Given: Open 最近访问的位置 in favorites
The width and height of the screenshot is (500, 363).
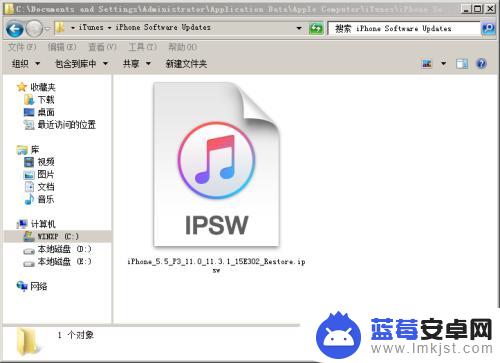Looking at the screenshot, I should tap(66, 125).
